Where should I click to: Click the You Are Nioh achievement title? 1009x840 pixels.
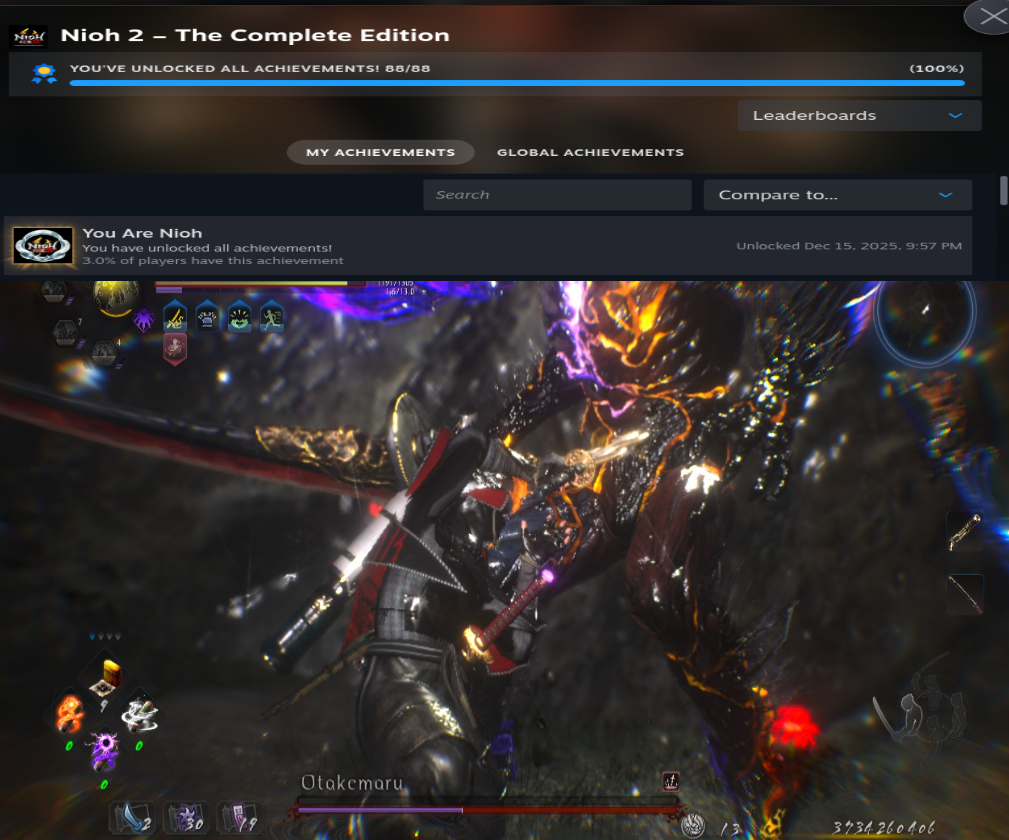142,233
